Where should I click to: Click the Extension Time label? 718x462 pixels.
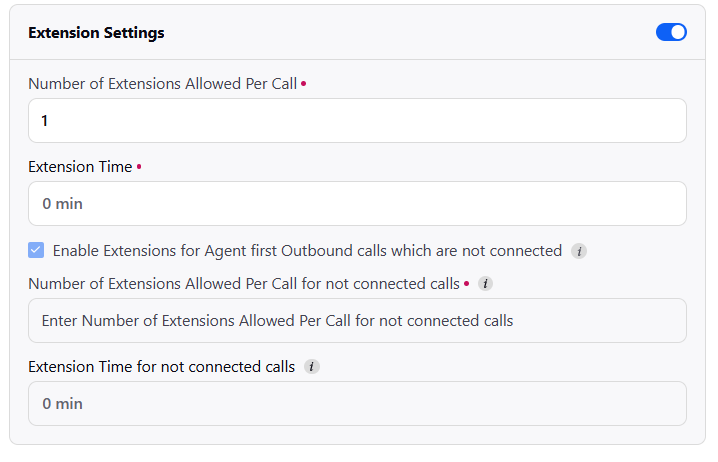[80, 167]
